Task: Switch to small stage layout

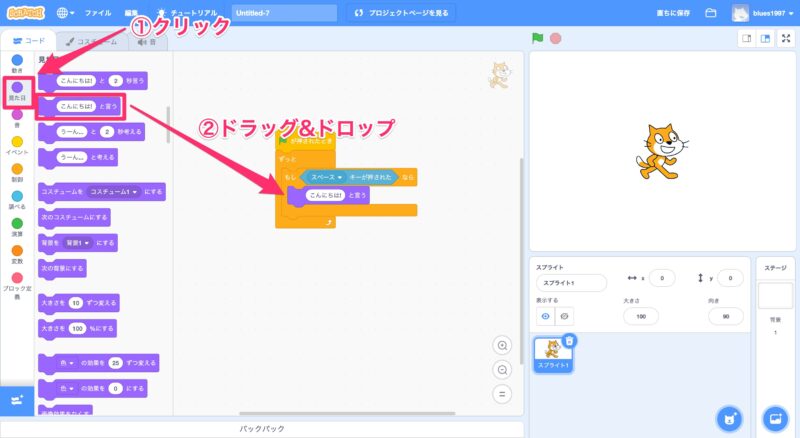Action: (745, 39)
